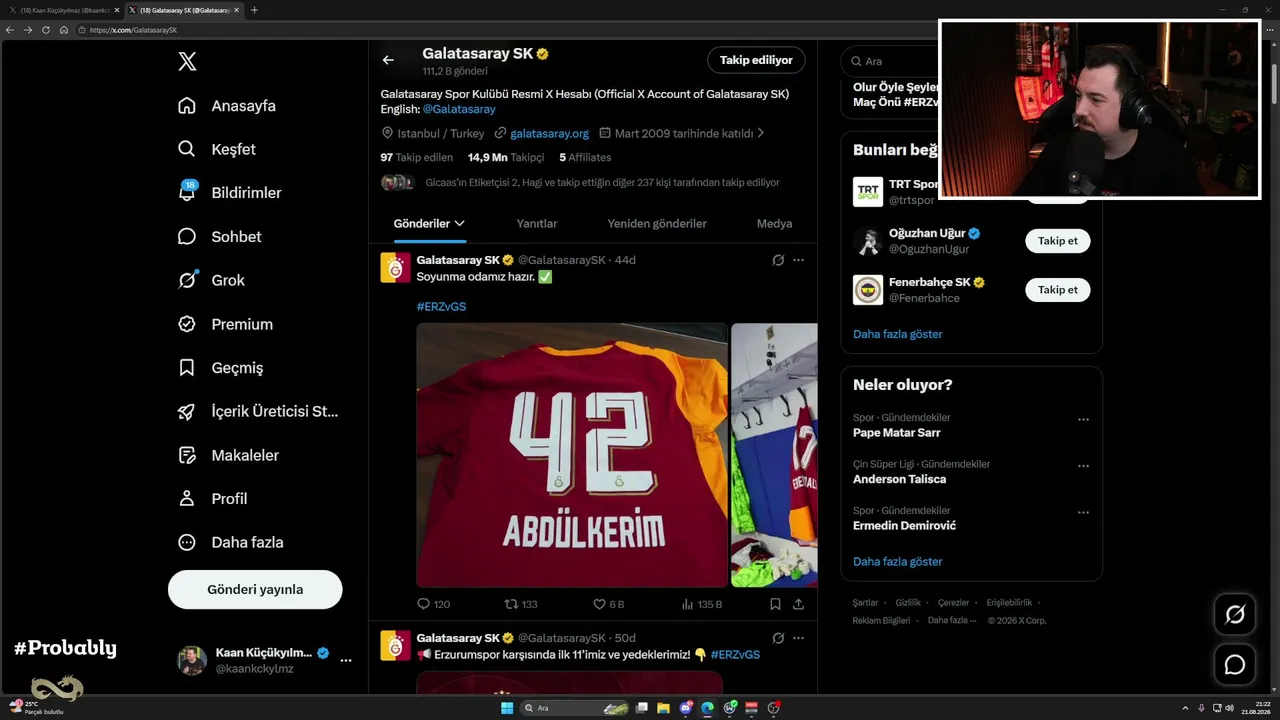This screenshot has width=1280, height=720.
Task: Open the #ERZvGS hashtag in the Soyunma odamız post
Action: pos(441,307)
